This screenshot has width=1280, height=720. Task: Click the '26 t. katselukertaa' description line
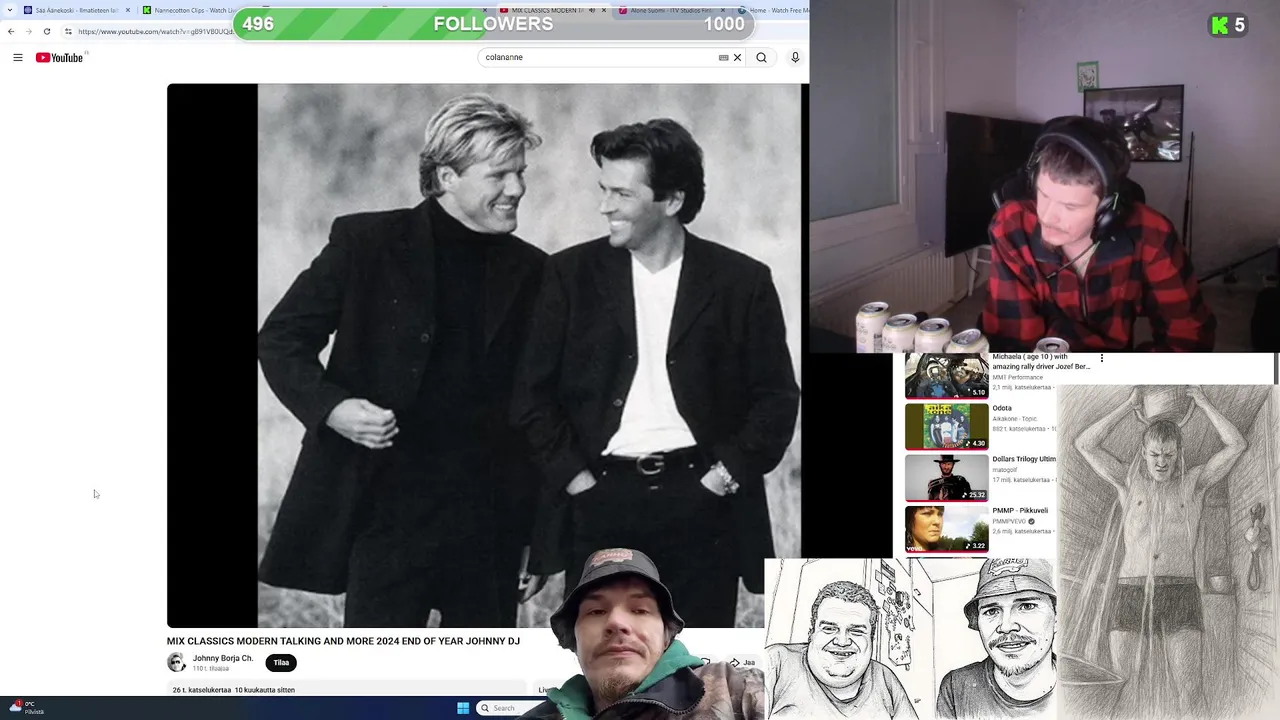[x=233, y=690]
